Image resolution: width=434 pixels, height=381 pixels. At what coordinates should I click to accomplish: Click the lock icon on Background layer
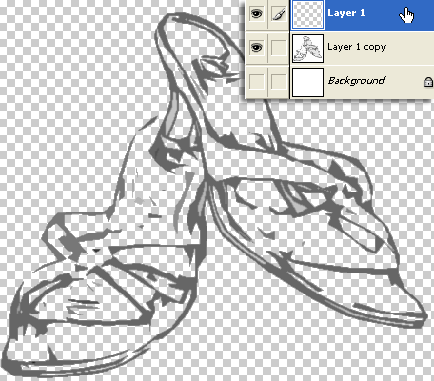[x=428, y=82]
